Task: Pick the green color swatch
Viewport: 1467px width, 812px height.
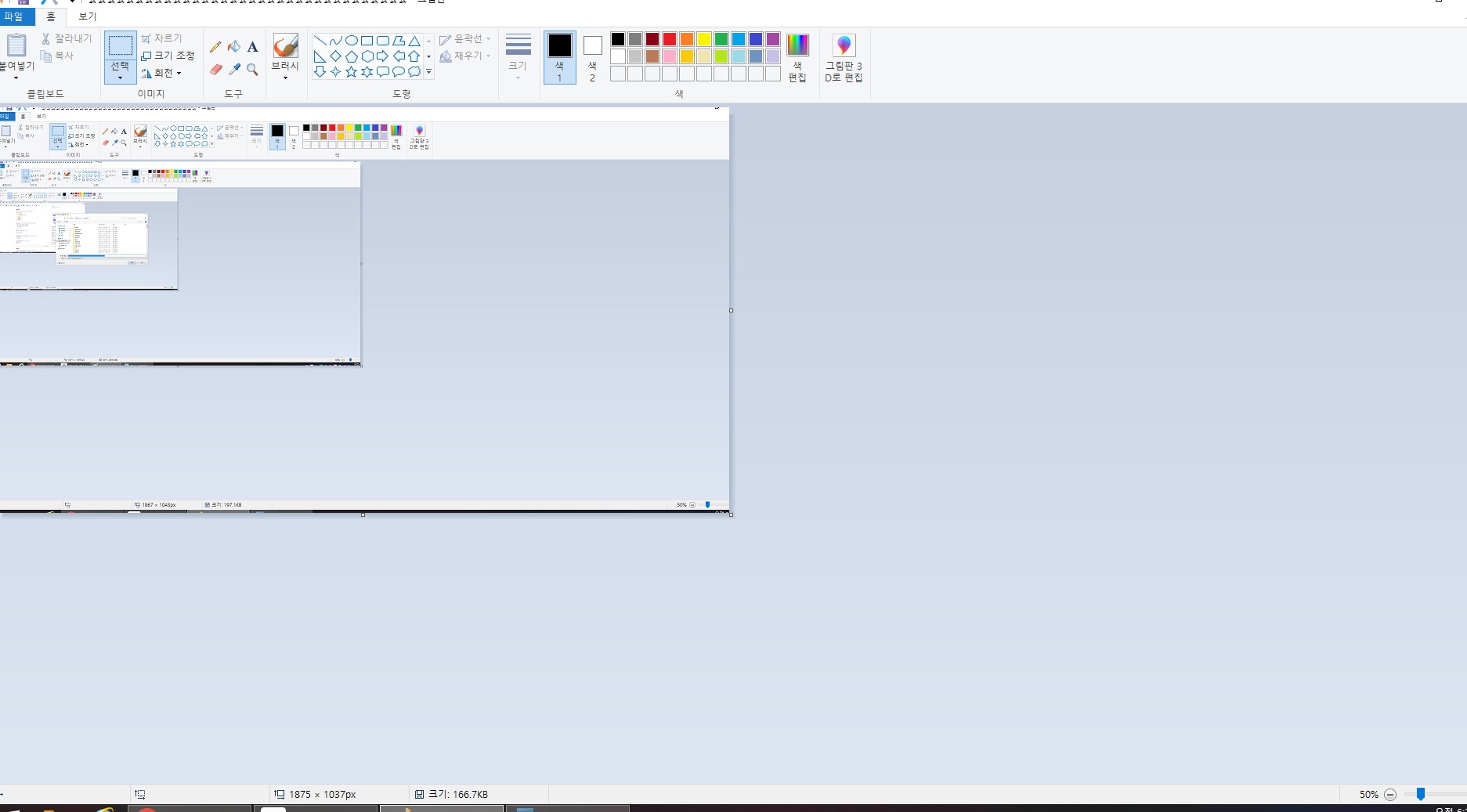Action: (x=721, y=39)
